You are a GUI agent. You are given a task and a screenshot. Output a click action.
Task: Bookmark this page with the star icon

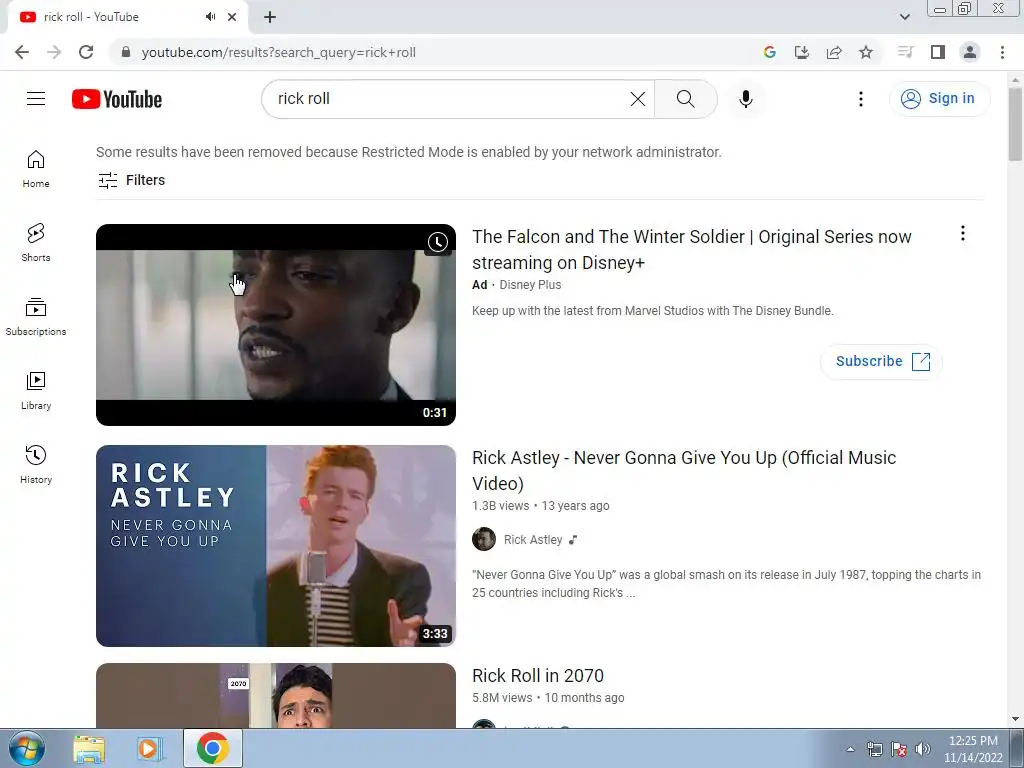(866, 52)
